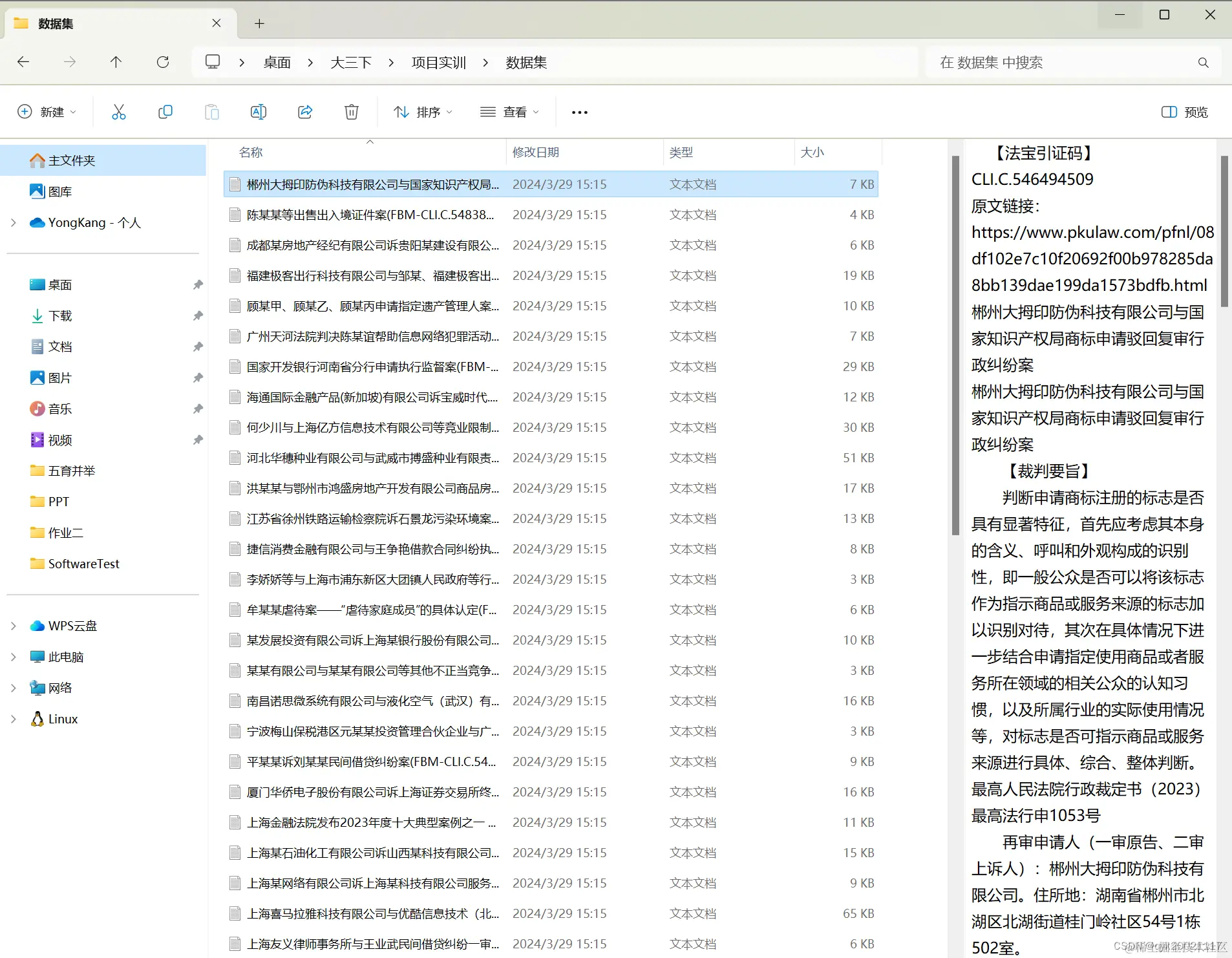
Task: Click the Cut scissors icon
Action: coord(118,112)
